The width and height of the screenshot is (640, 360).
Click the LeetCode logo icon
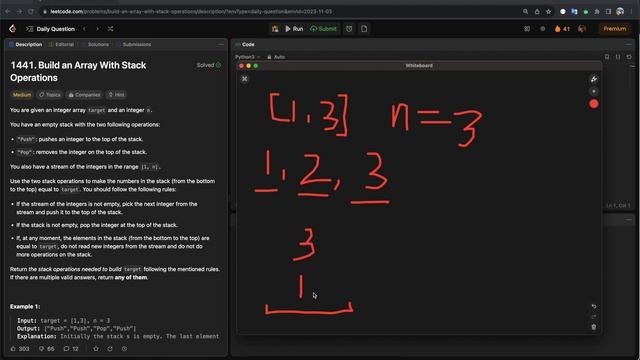coord(12,29)
